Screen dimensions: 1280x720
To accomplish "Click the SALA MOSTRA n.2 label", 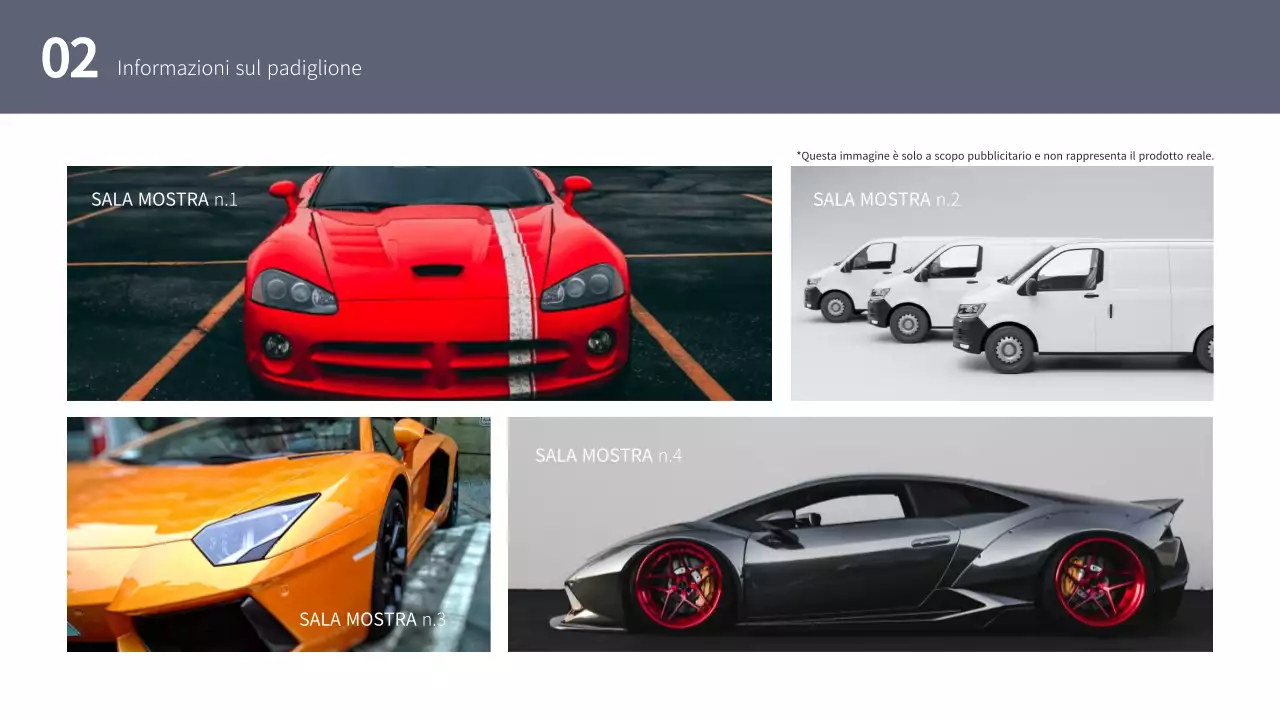I will pyautogui.click(x=887, y=199).
